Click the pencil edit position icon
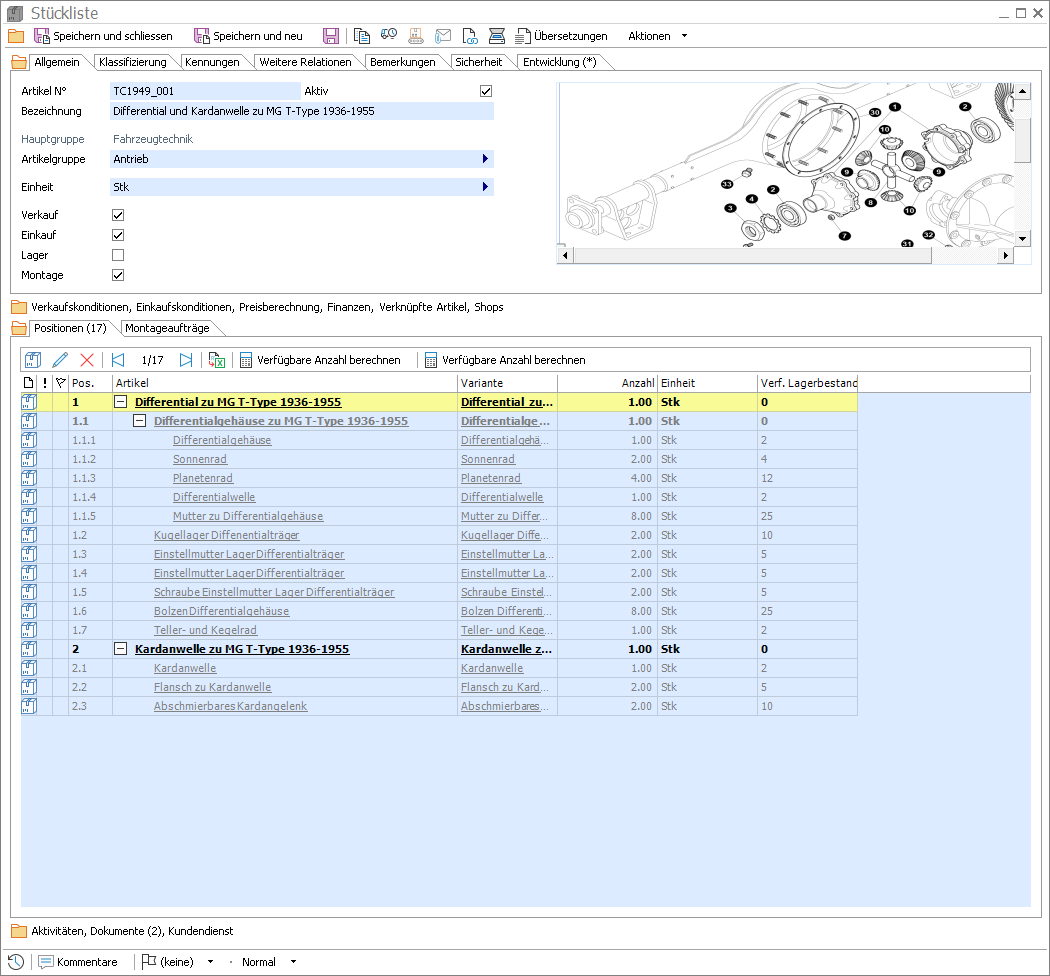This screenshot has height=976, width=1050. tap(60, 360)
